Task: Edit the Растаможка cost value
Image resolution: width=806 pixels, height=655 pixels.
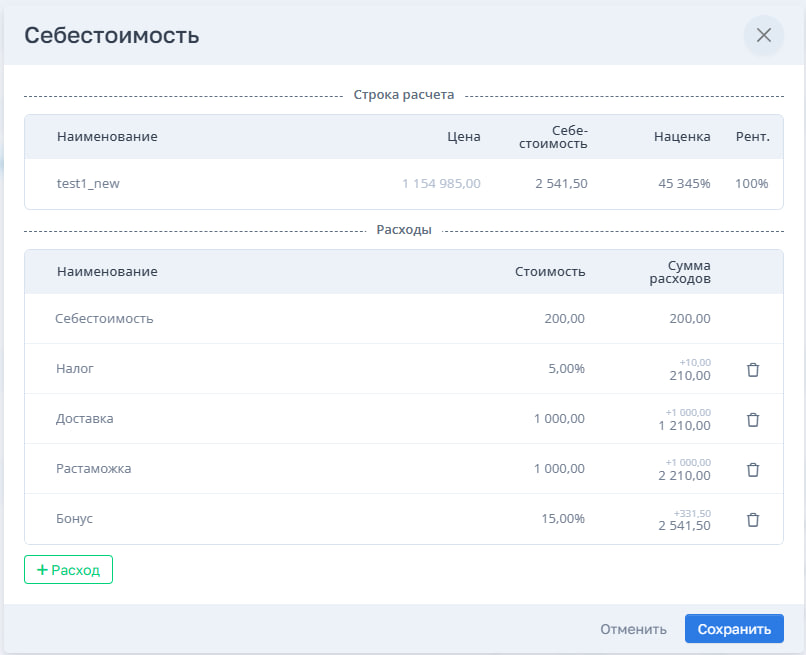Action: 559,469
